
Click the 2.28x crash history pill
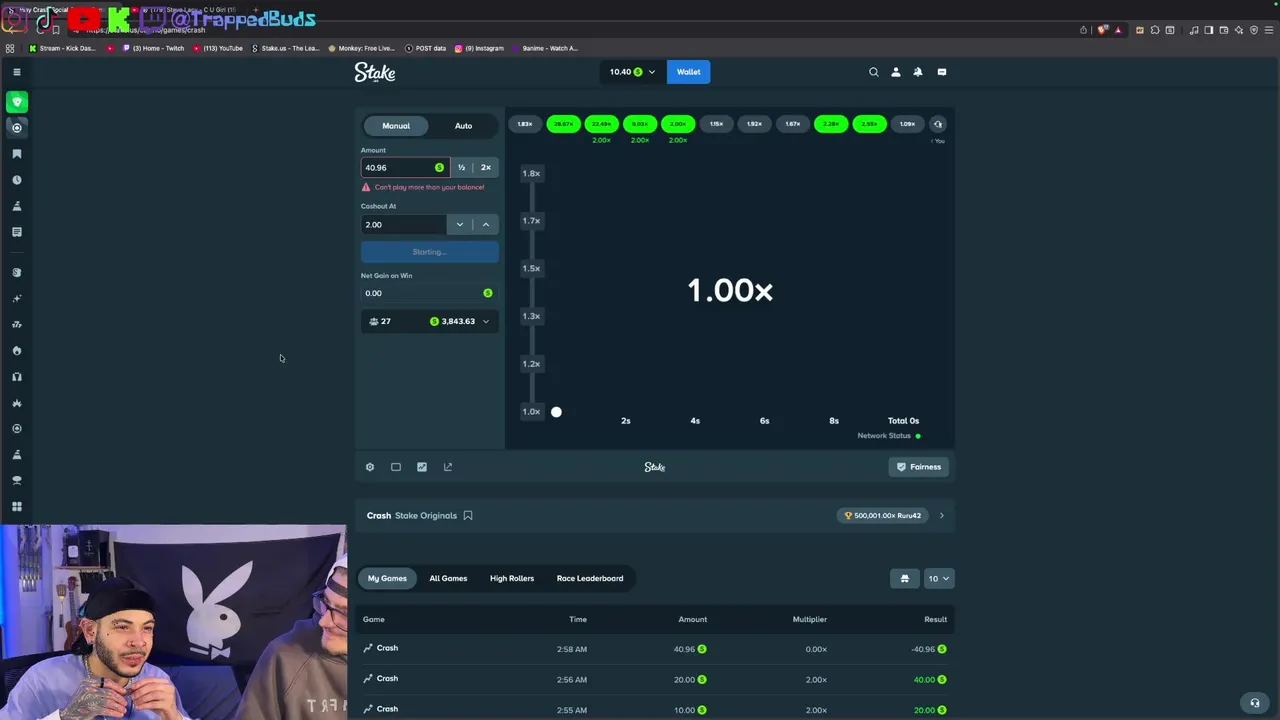[831, 124]
